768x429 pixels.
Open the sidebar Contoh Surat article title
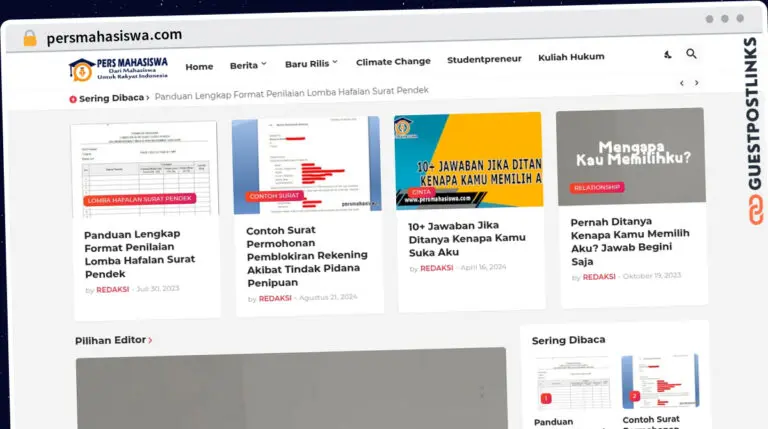(651, 420)
